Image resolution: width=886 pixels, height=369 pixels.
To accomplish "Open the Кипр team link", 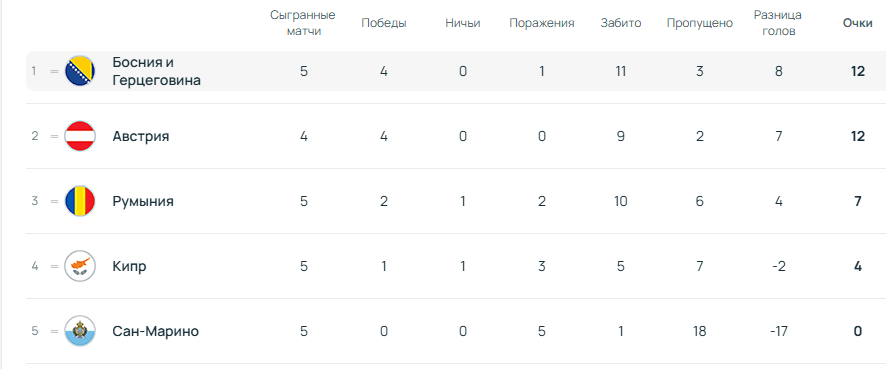I will pyautogui.click(x=129, y=266).
